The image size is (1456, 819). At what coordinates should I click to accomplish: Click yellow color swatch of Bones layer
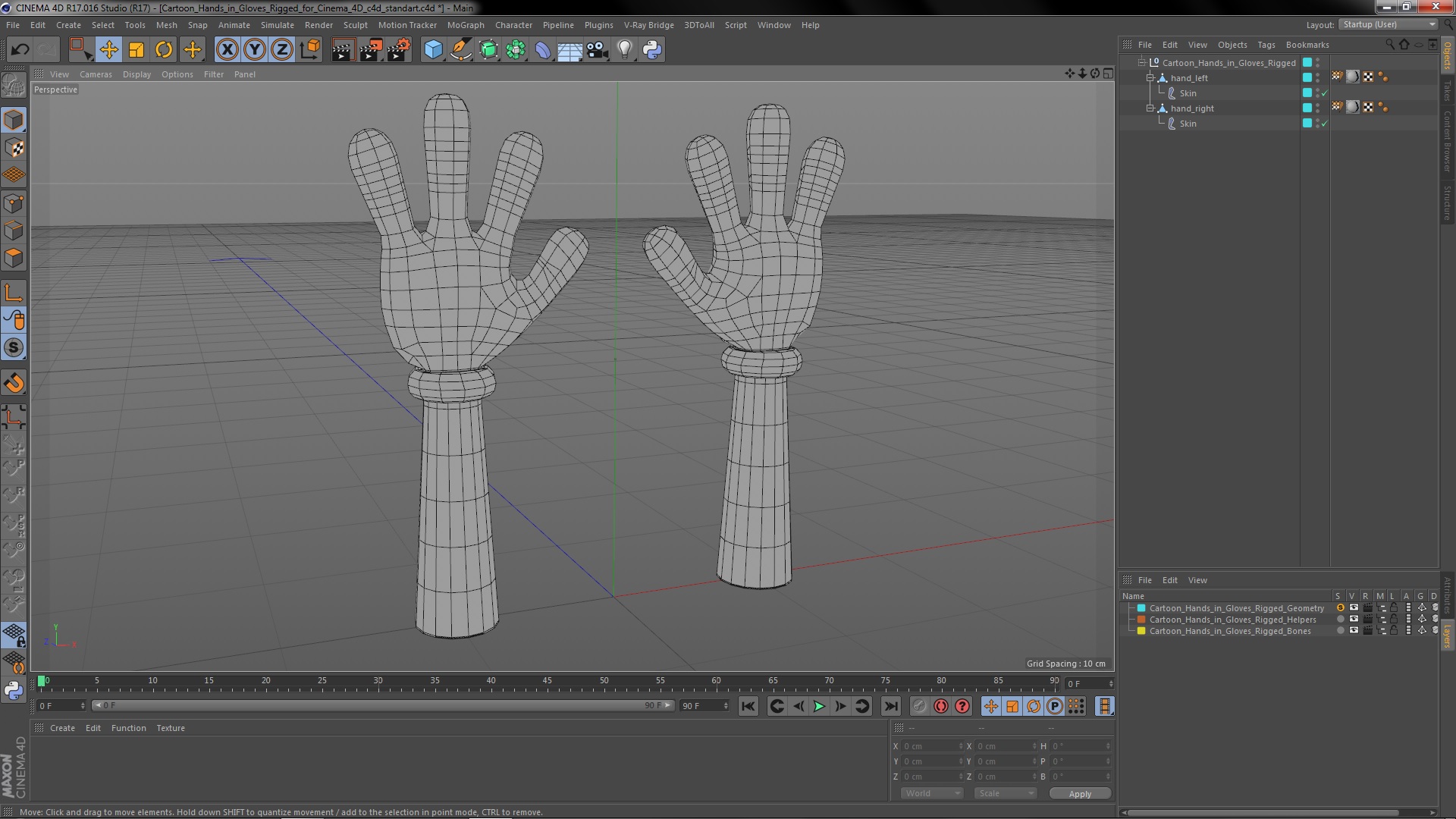1141,631
